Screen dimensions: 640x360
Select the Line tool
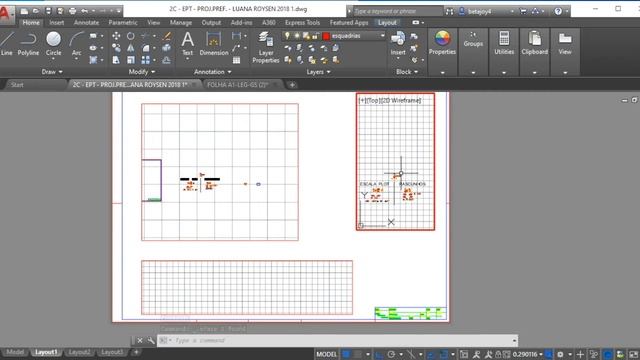click(x=7, y=43)
